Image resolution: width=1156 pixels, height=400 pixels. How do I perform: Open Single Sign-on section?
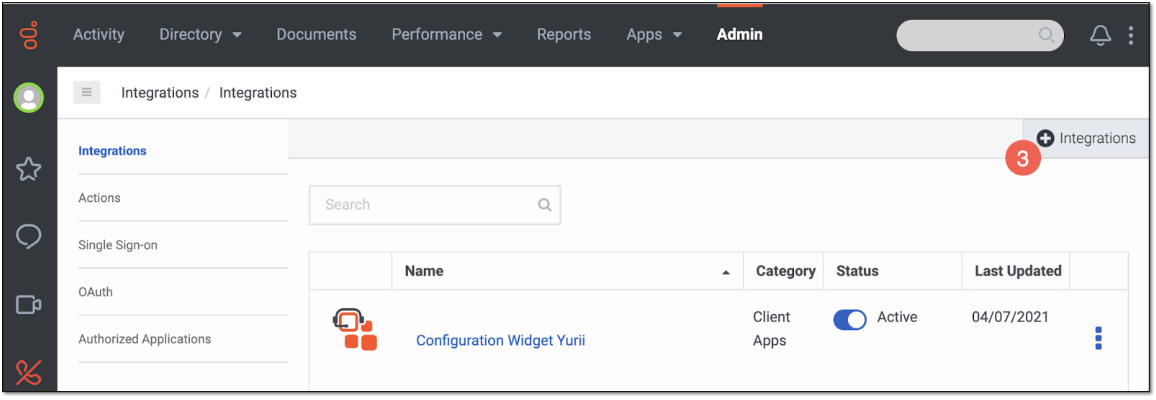118,245
